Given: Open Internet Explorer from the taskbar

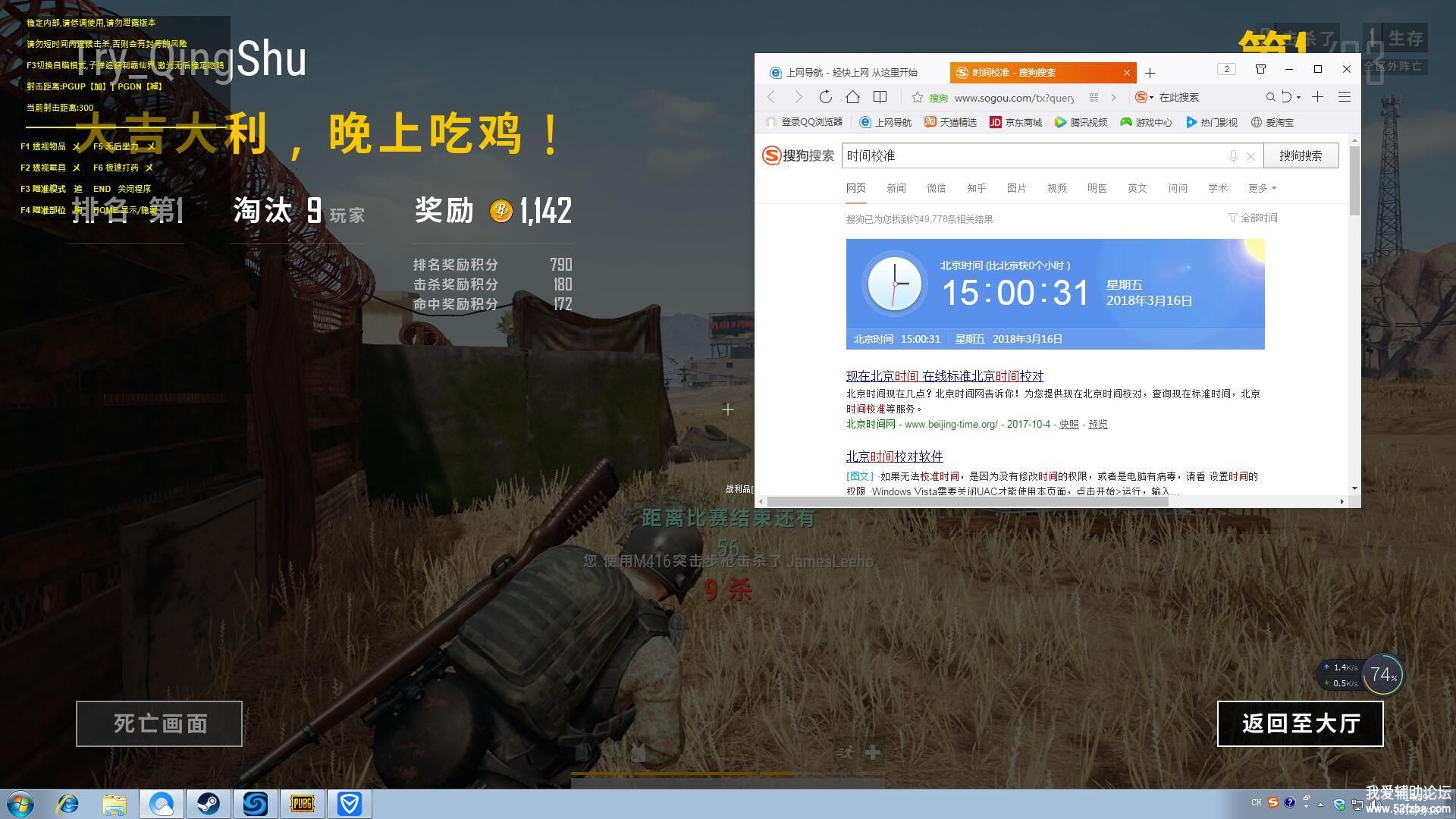Looking at the screenshot, I should (x=68, y=804).
